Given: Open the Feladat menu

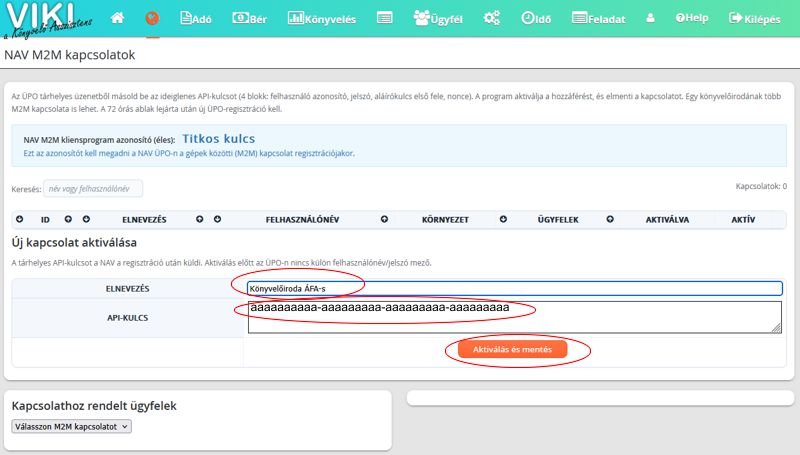Looking at the screenshot, I should click(598, 18).
